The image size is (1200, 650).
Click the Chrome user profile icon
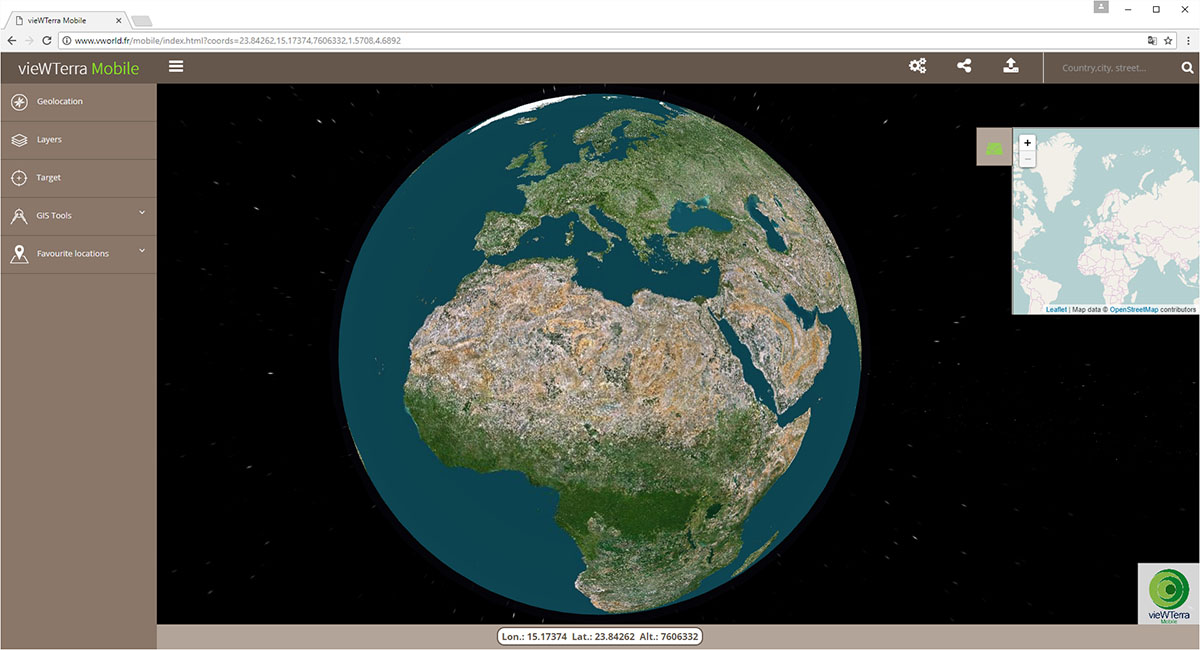pos(1101,8)
